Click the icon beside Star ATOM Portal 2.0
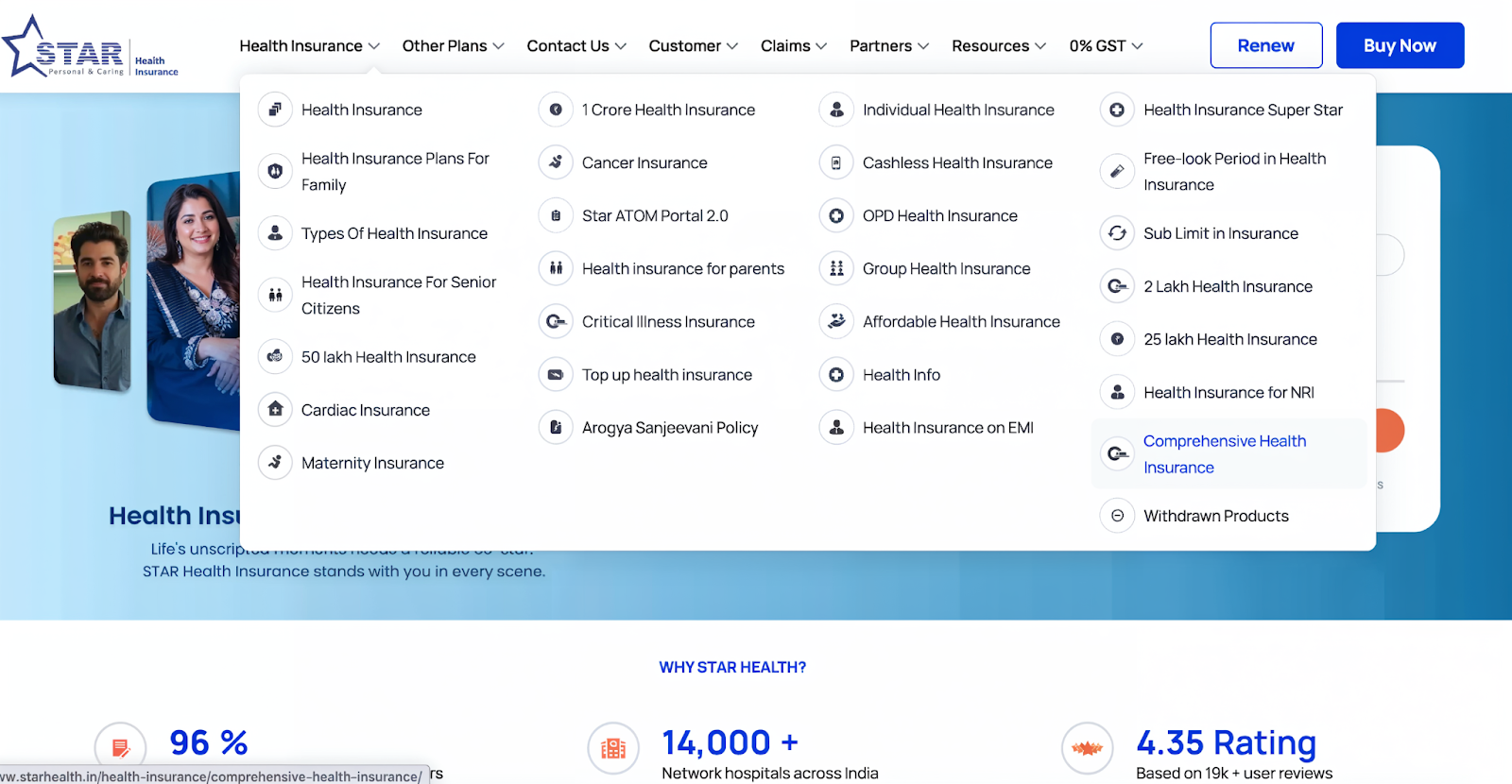Viewport: 1512px width, 784px height. (556, 215)
